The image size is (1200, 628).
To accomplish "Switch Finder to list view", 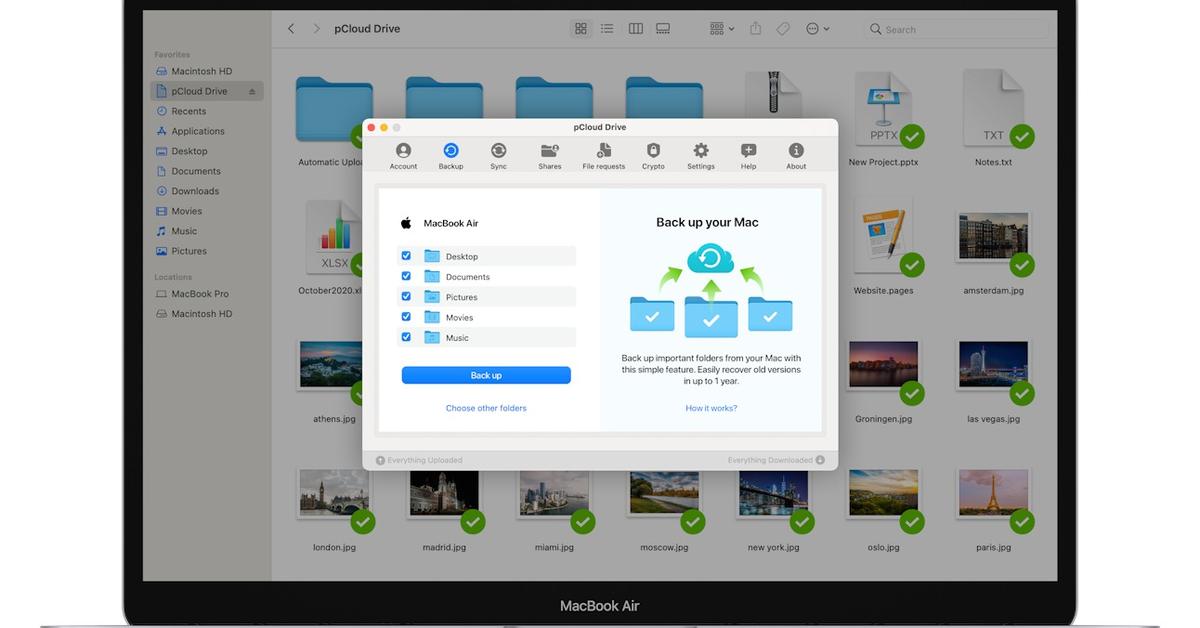I will [x=607, y=29].
